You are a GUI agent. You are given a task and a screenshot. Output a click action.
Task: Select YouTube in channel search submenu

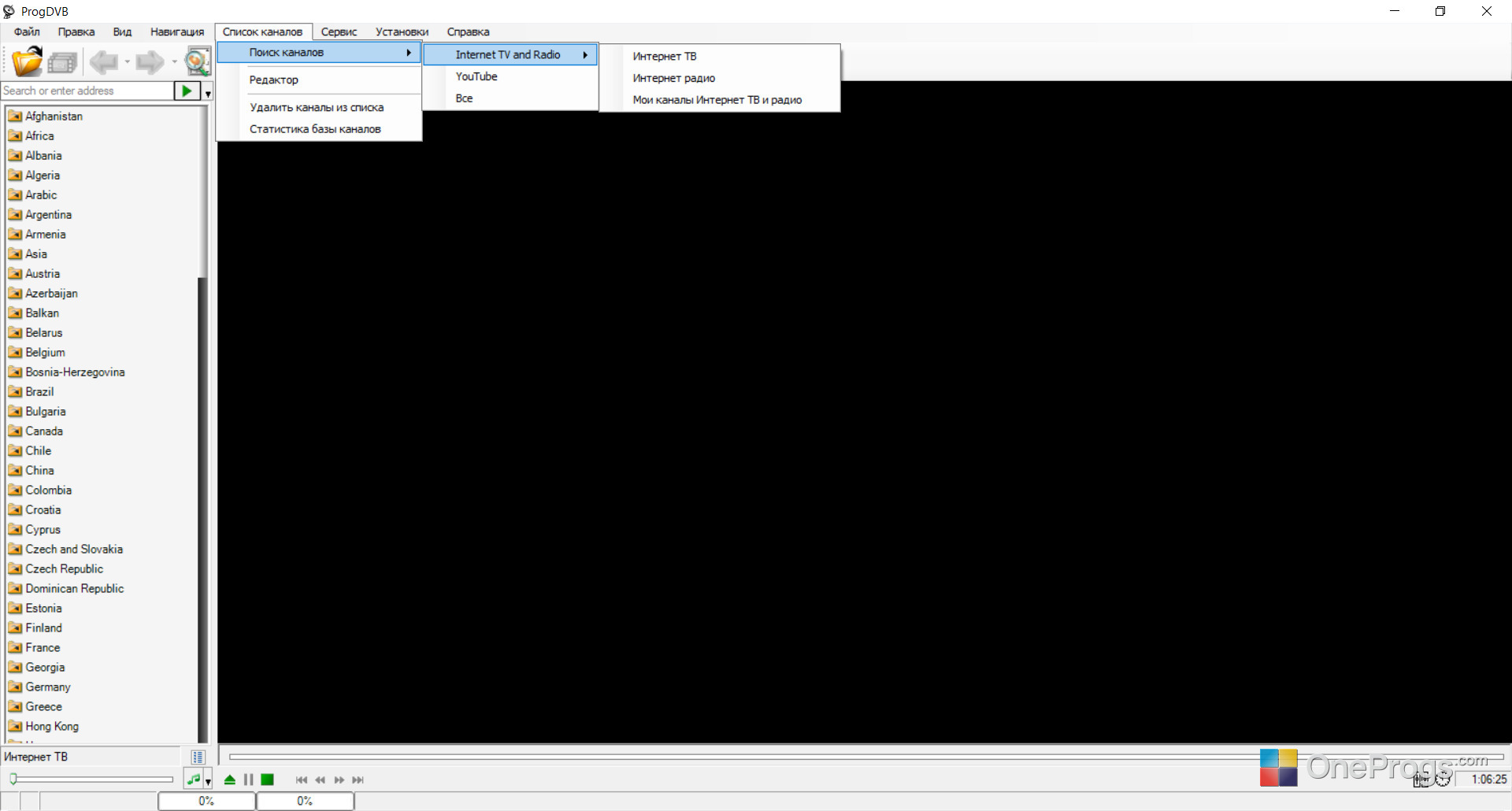click(510, 76)
